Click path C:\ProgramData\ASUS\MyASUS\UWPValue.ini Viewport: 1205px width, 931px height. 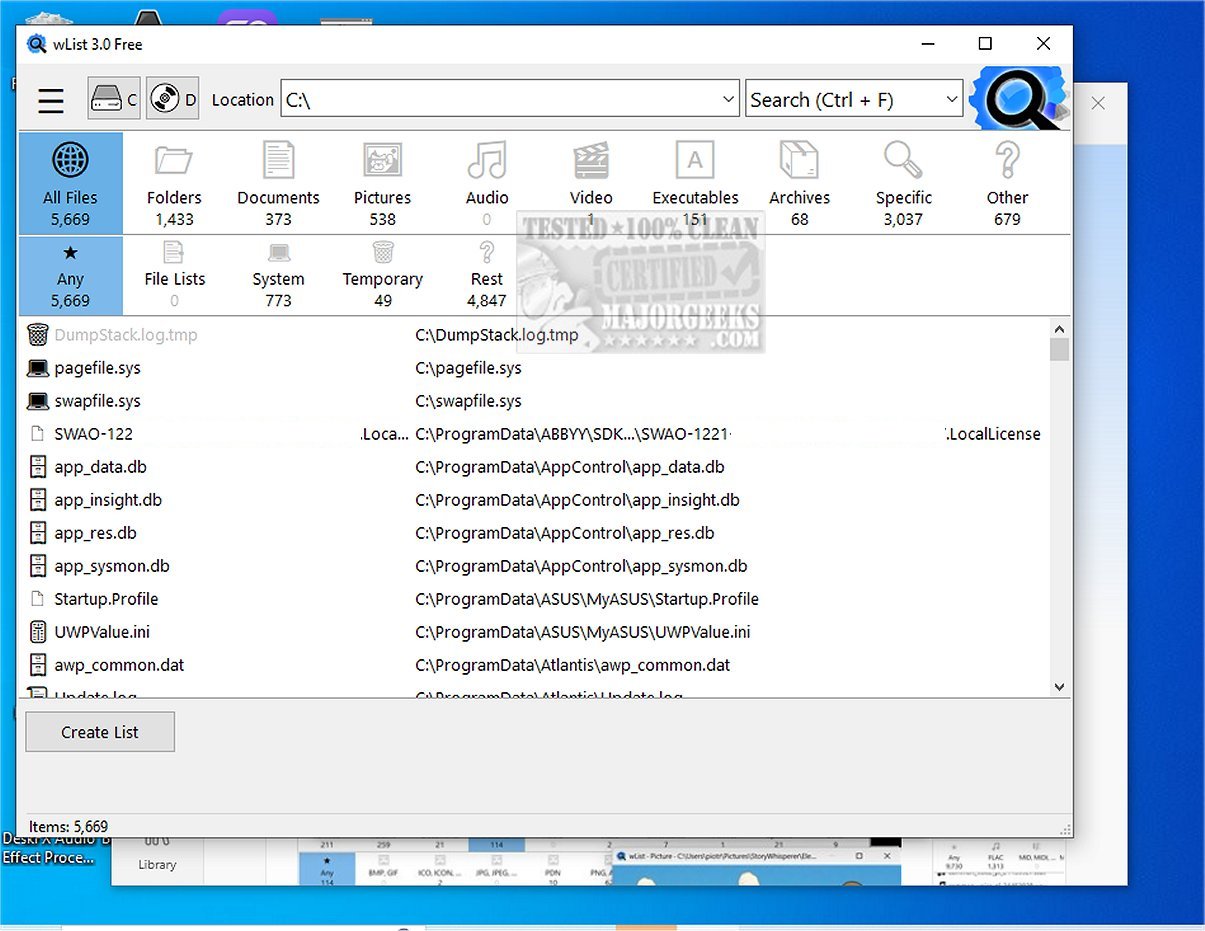(x=583, y=632)
